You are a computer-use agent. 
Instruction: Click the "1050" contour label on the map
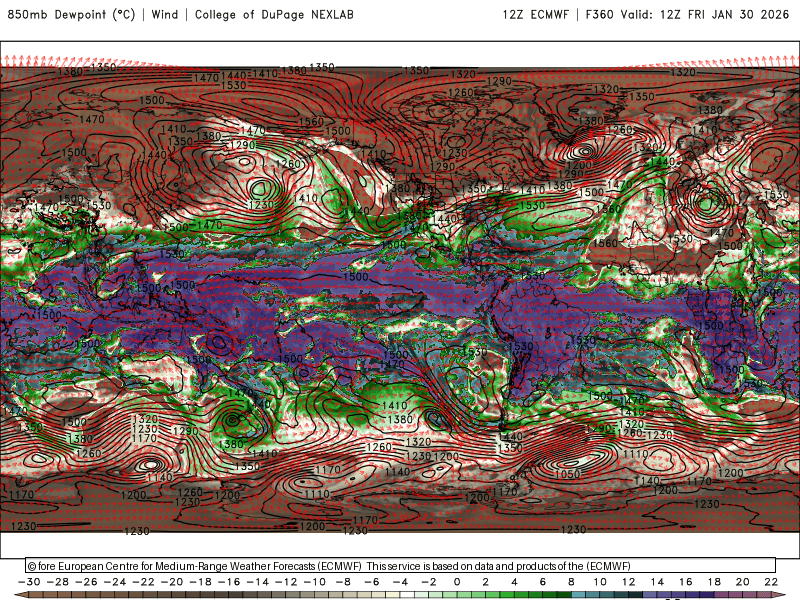point(567,474)
